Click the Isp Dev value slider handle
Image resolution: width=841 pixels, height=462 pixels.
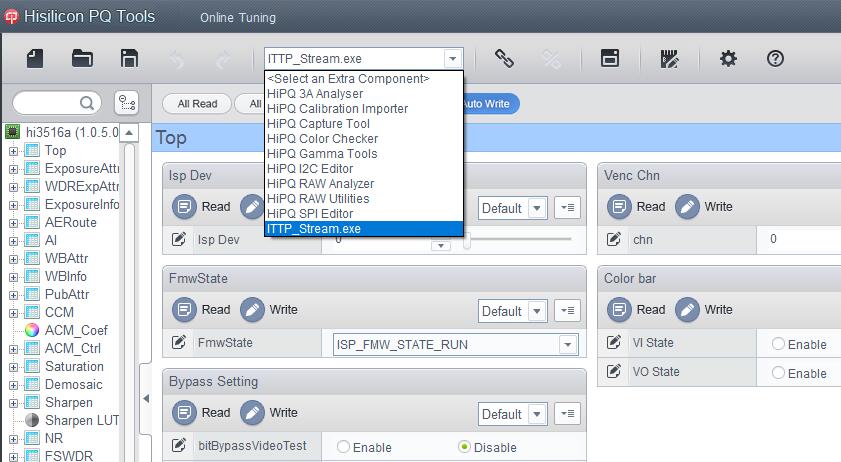click(x=467, y=241)
